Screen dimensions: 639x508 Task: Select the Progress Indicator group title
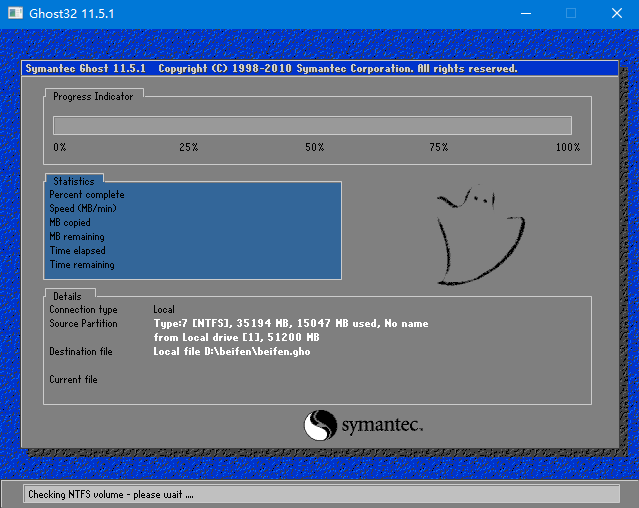[93, 97]
